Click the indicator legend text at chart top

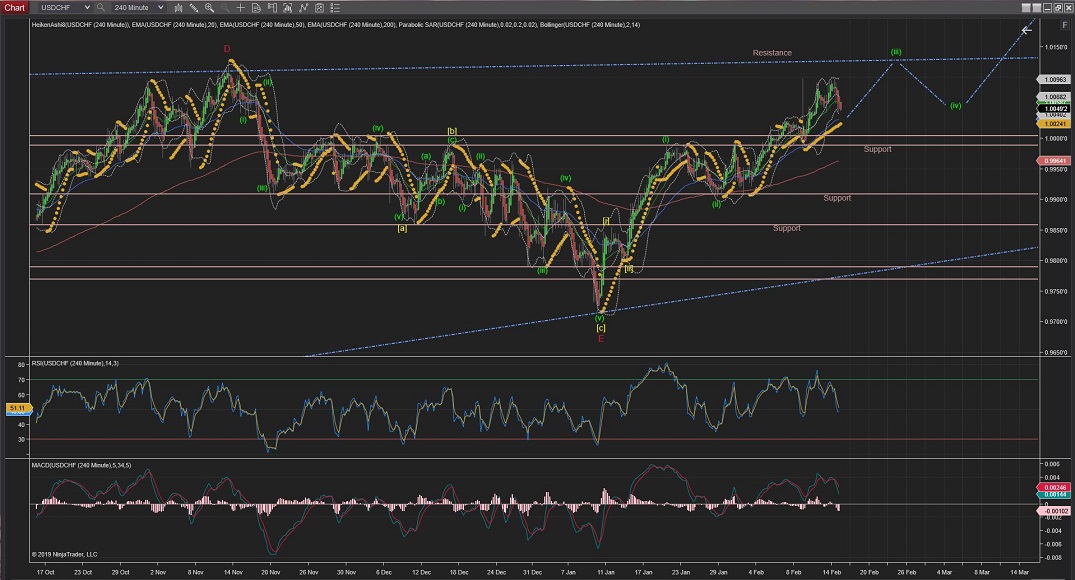[336, 25]
